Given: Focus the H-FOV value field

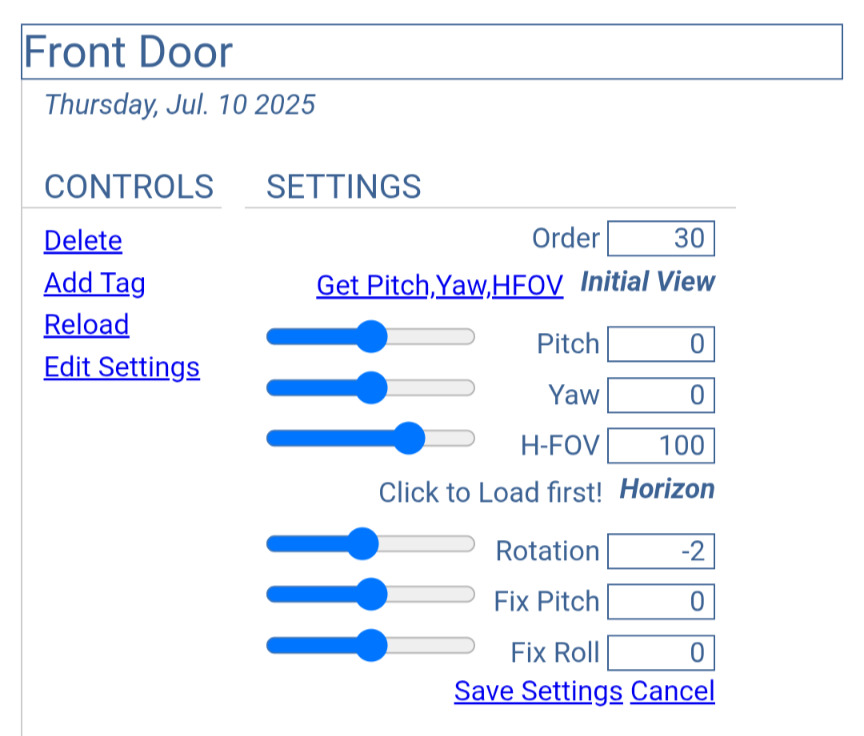Looking at the screenshot, I should pos(661,446).
